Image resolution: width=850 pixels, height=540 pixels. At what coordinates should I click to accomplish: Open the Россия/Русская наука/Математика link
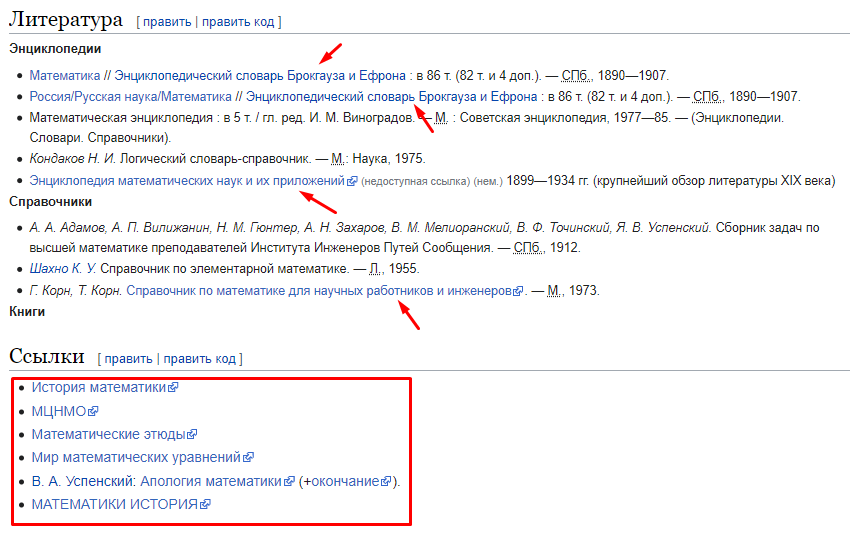point(130,96)
